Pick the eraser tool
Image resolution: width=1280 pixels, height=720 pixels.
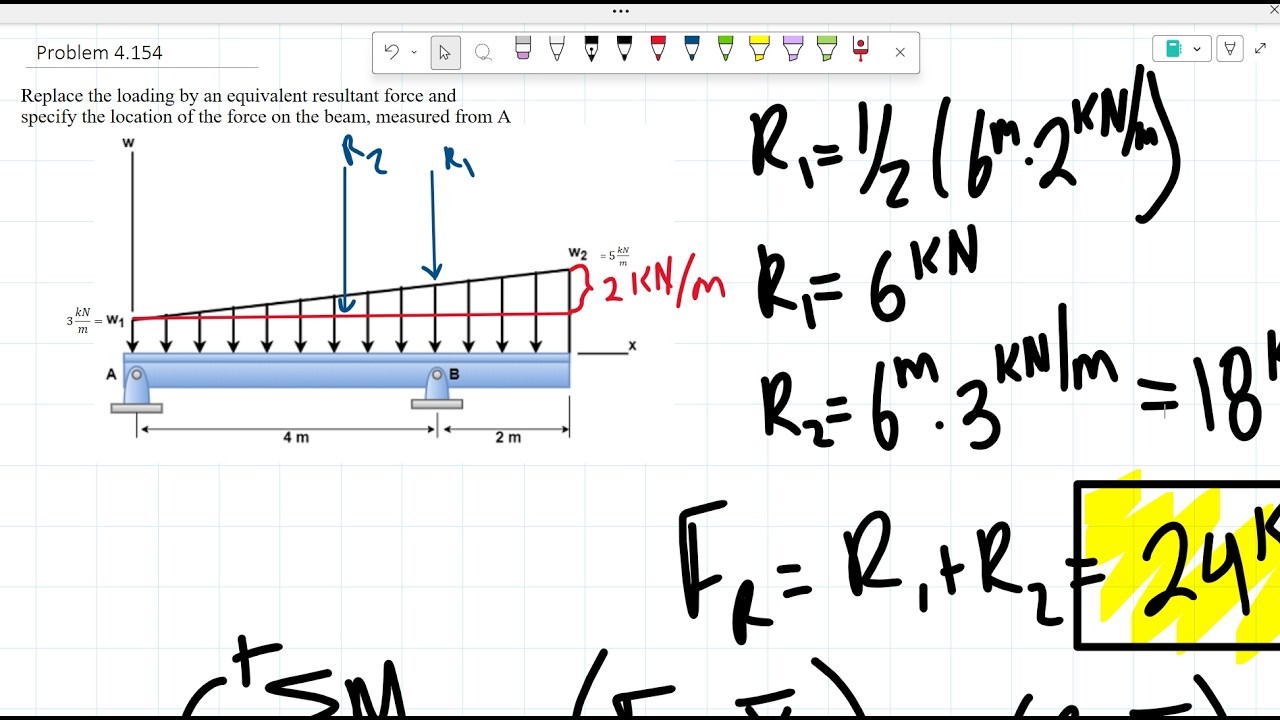click(523, 49)
